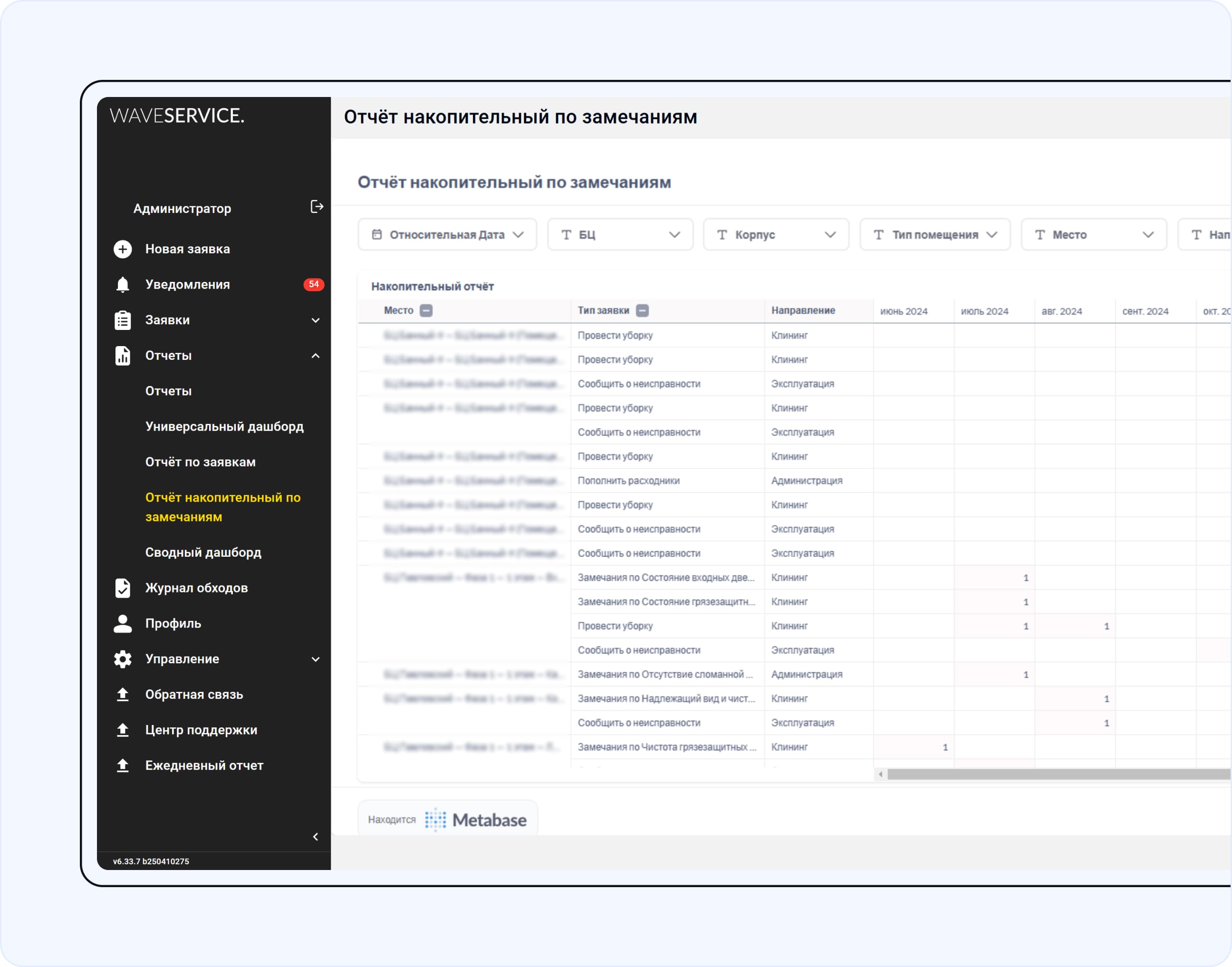Open Универсальный дашборд menu item
This screenshot has height=967, width=1232.
pos(224,426)
